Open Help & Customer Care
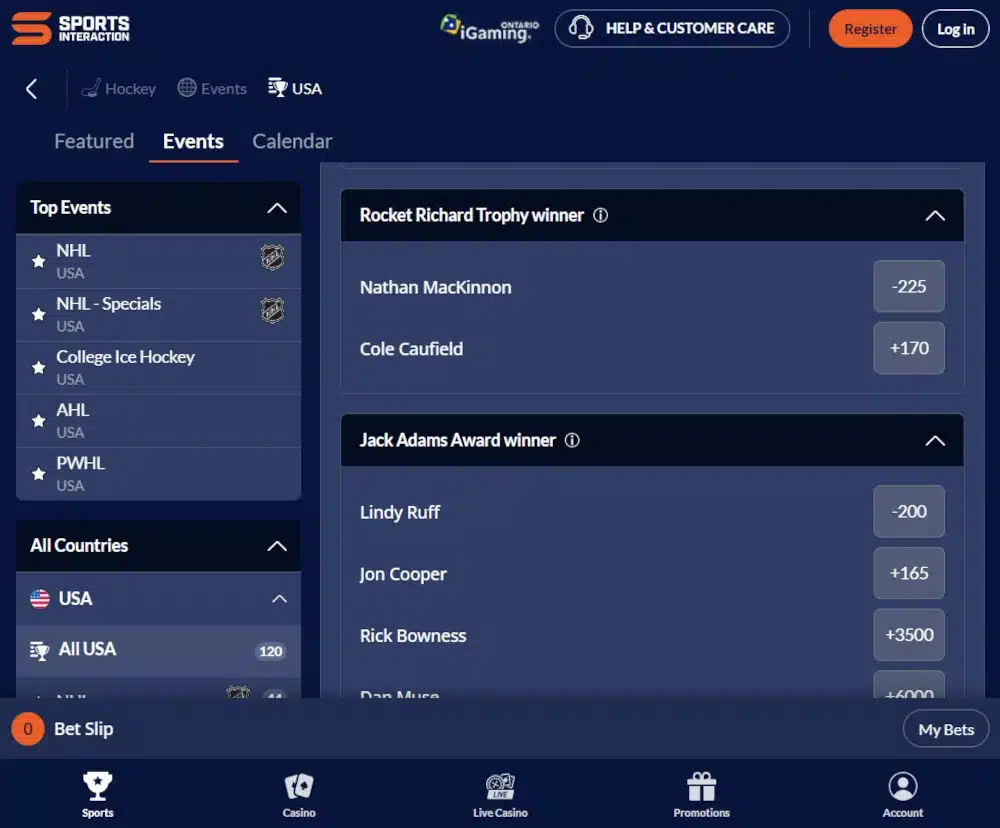Image resolution: width=1000 pixels, height=828 pixels. [x=672, y=29]
